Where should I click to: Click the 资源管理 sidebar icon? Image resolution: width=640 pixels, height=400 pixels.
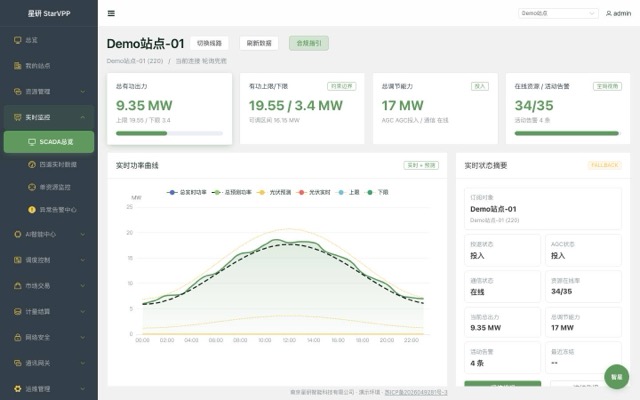(18, 91)
